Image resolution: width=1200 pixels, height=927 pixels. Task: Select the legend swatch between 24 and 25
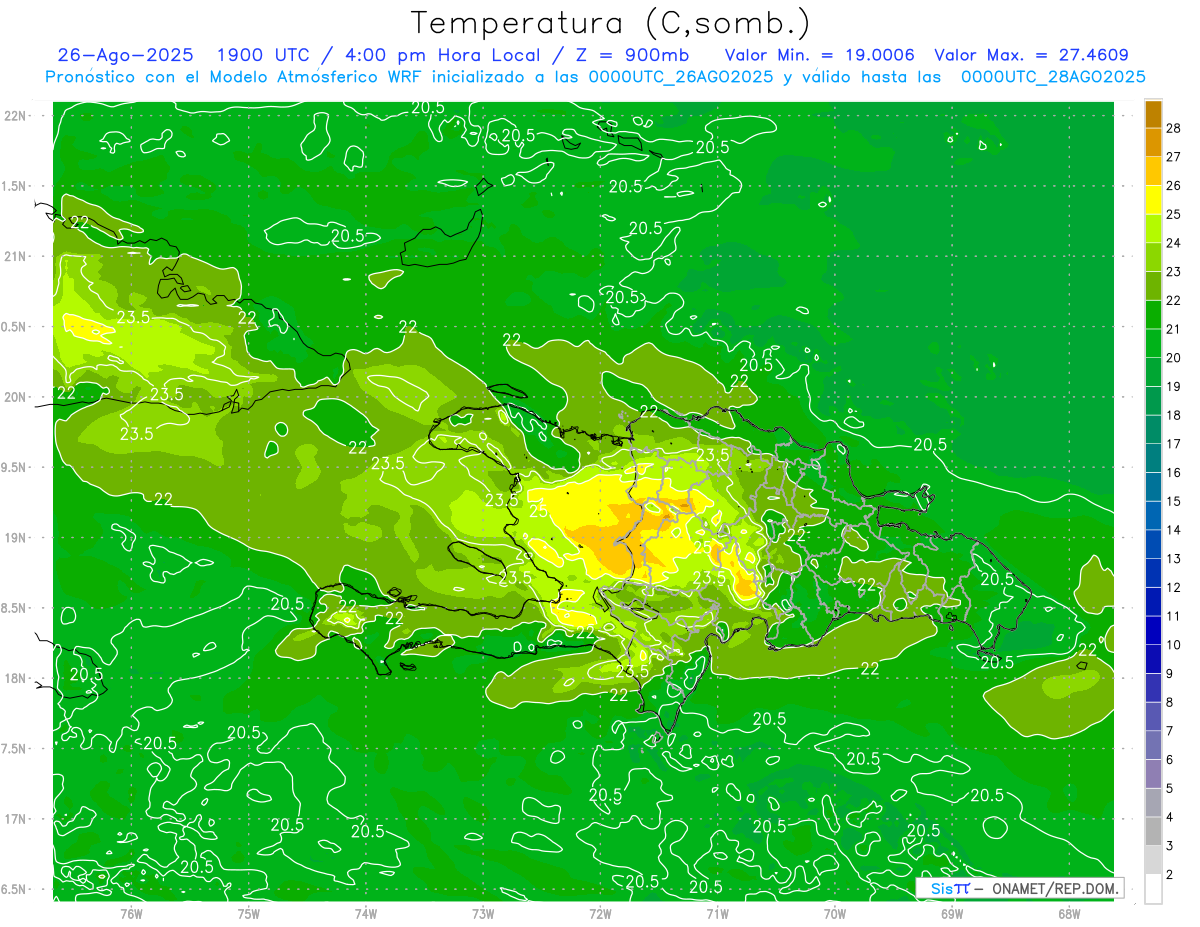(1153, 229)
